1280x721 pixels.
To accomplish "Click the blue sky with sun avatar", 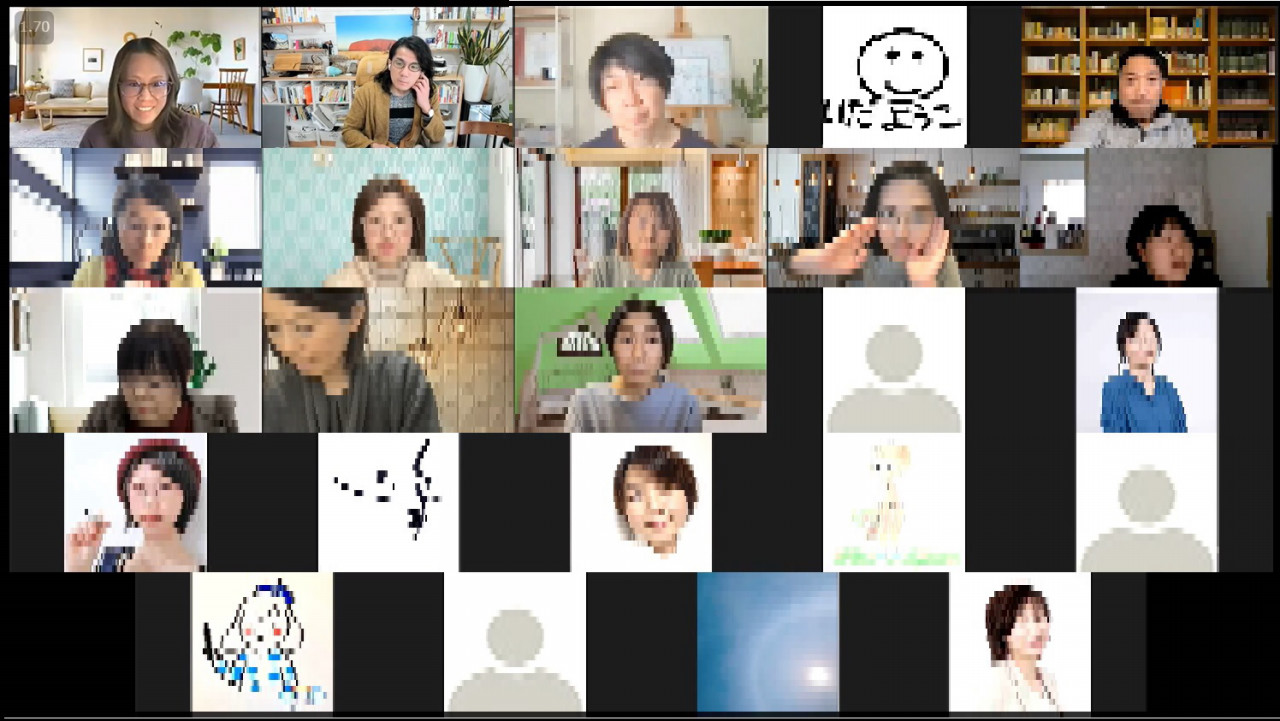I will [767, 642].
